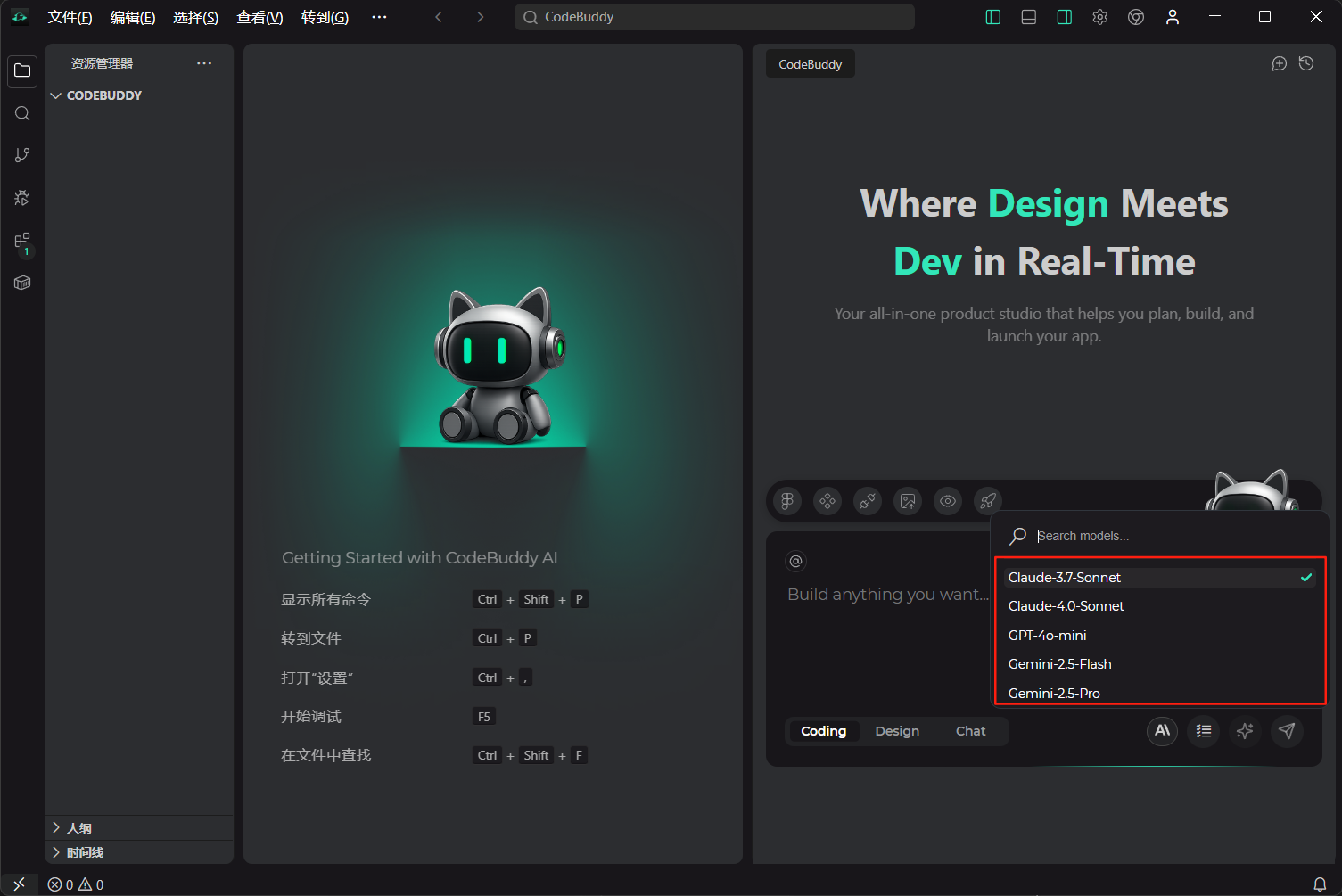The width and height of the screenshot is (1342, 896).
Task: Open the Figma import tool above chat input
Action: click(x=786, y=500)
